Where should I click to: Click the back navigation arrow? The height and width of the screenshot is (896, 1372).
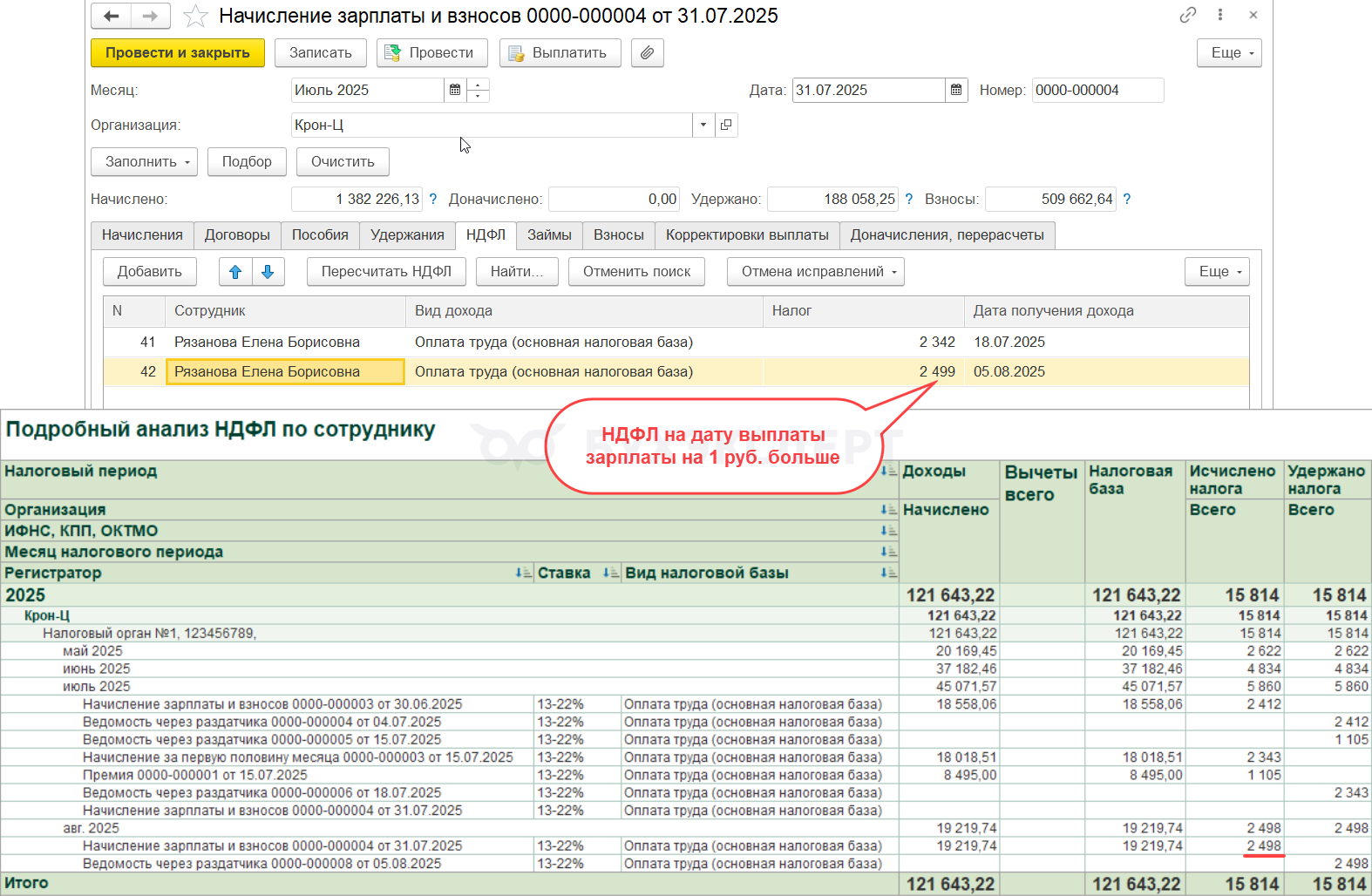(111, 16)
